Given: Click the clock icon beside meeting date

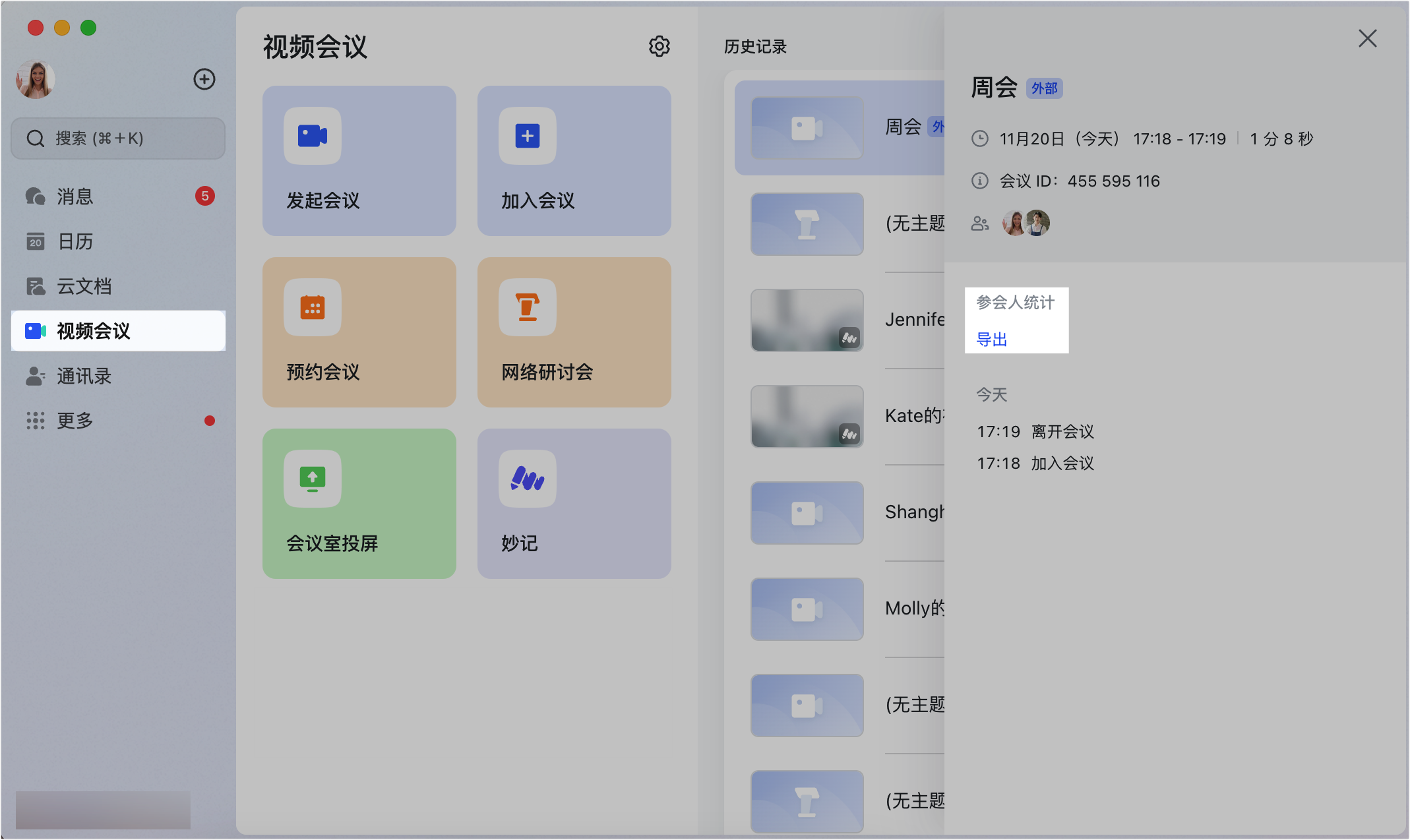Looking at the screenshot, I should click(x=980, y=138).
